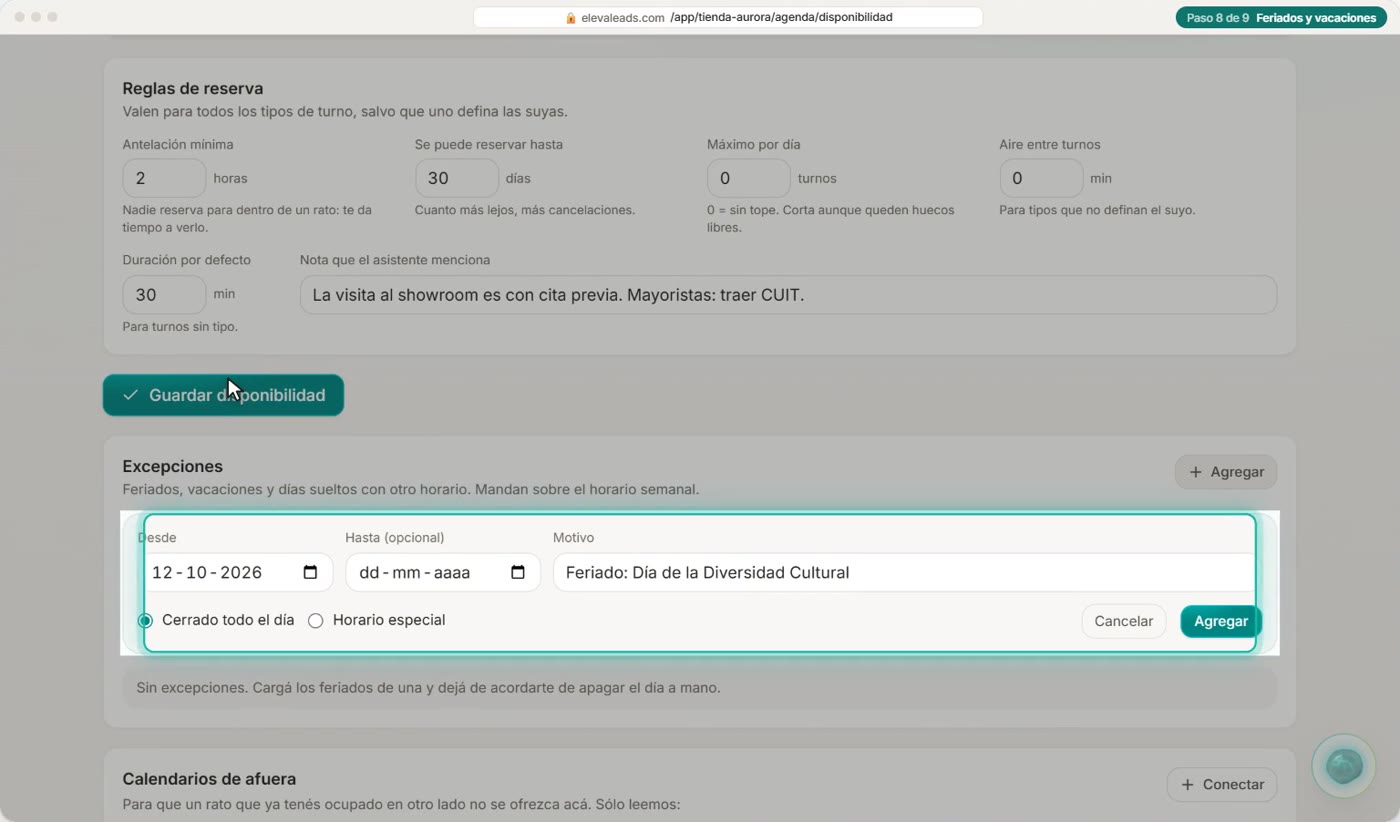Click the browser address bar URL
This screenshot has width=1400, height=822.
[x=728, y=18]
